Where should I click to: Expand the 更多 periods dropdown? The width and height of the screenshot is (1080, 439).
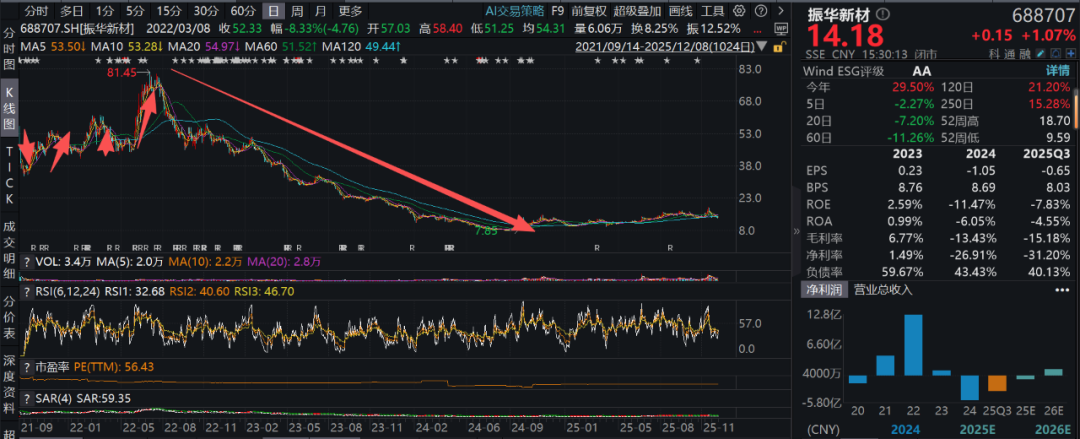pos(349,11)
